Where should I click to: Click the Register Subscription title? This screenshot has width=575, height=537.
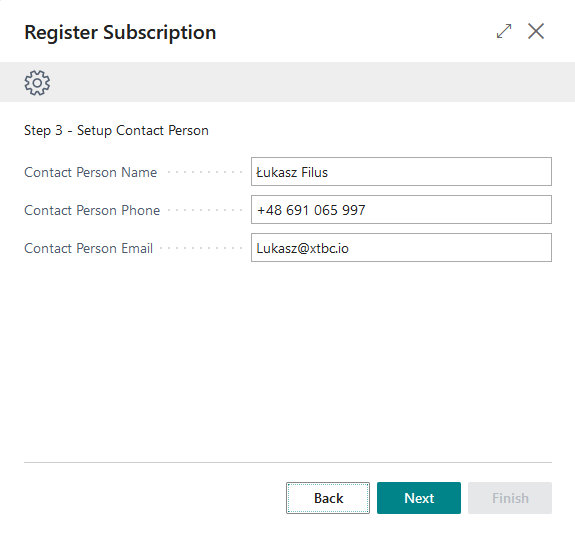120,33
